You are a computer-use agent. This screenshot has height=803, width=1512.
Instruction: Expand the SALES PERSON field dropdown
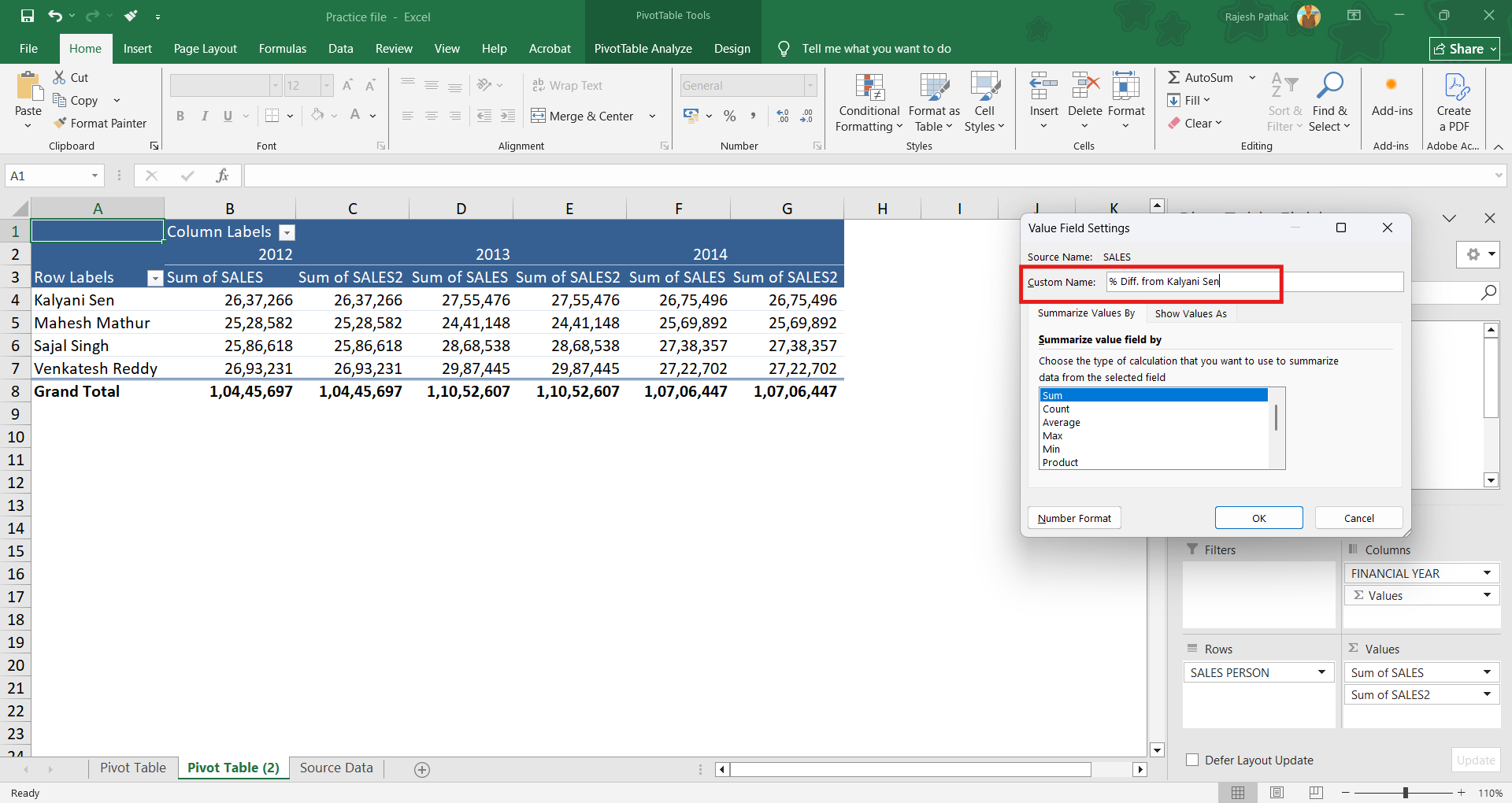(1321, 672)
